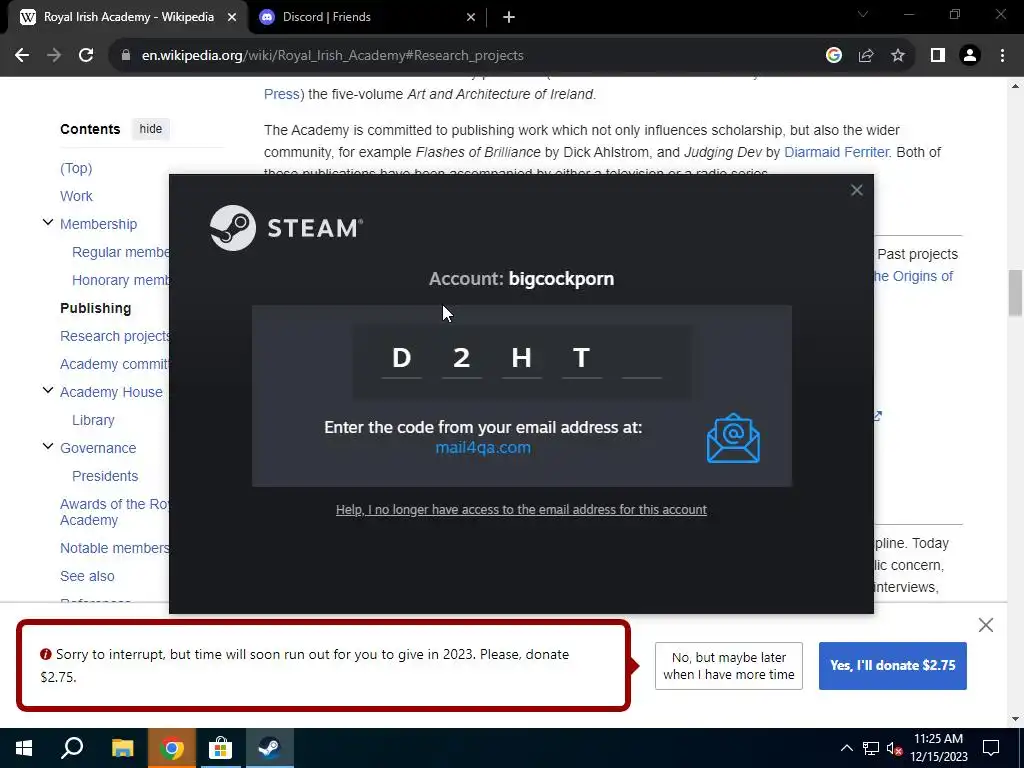Close the Steam verification dialog
The image size is (1024, 768).
pyautogui.click(x=856, y=190)
